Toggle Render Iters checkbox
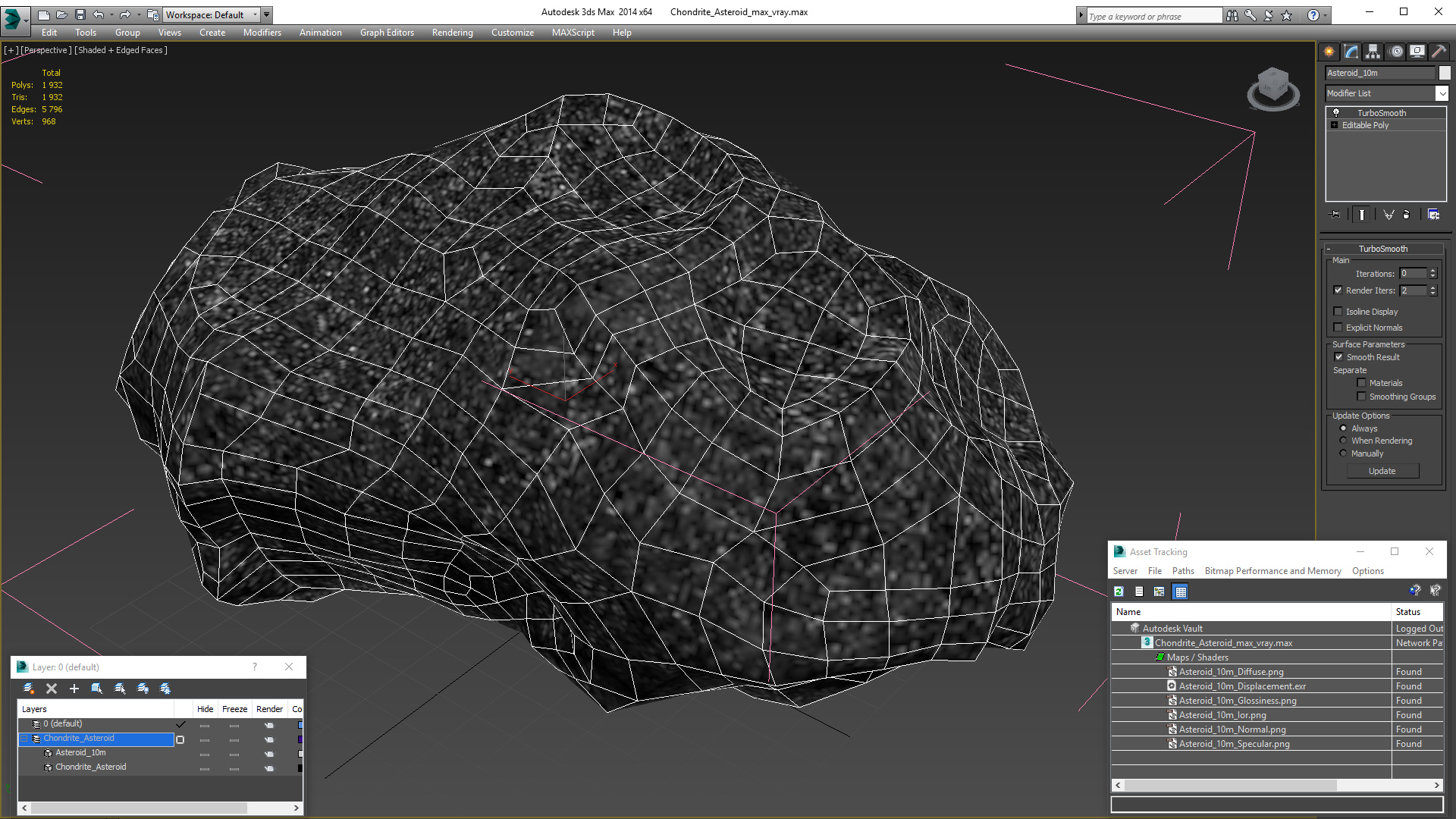The image size is (1456, 819). [x=1338, y=290]
